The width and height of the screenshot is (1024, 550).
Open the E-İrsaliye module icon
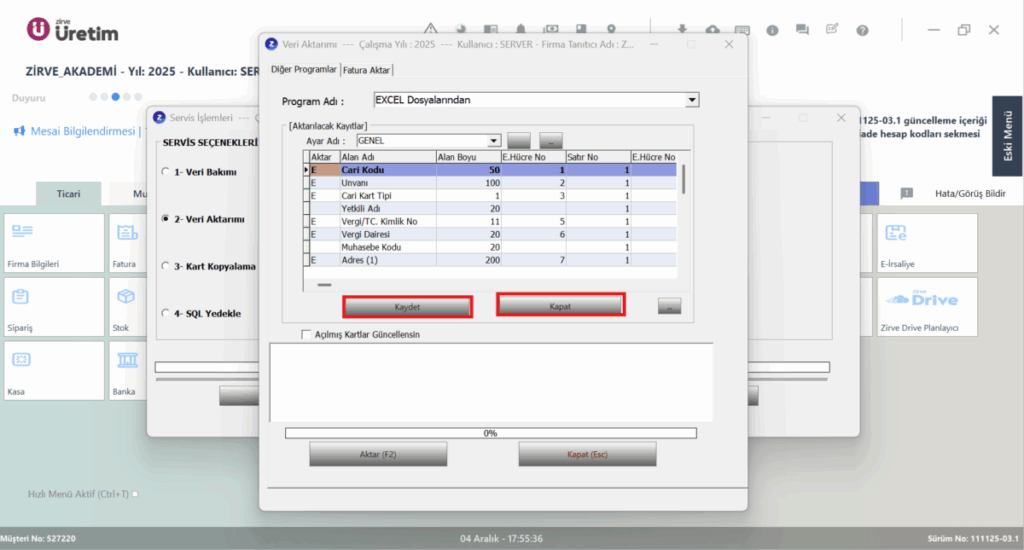click(x=895, y=233)
